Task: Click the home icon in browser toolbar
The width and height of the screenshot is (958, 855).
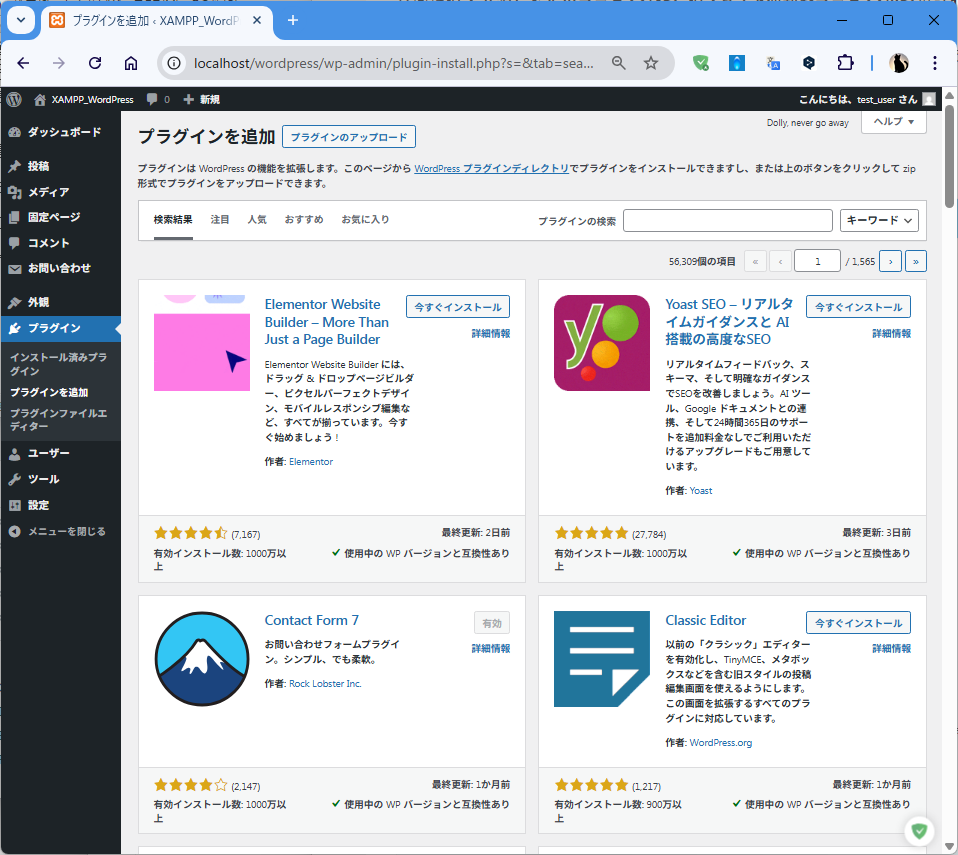Action: tap(131, 63)
